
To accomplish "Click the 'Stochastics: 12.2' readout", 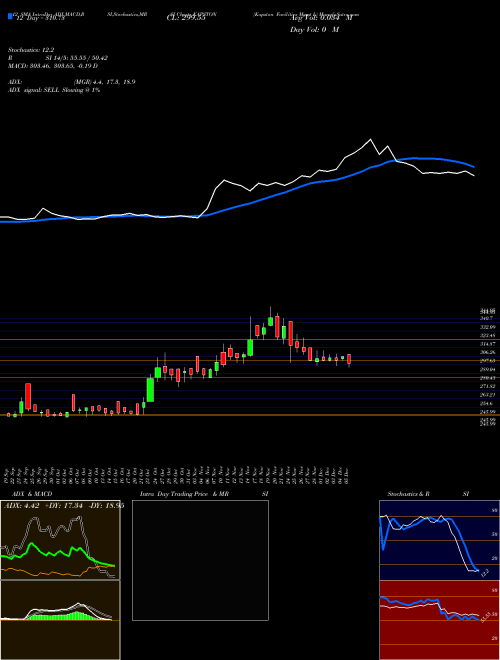I will coord(31,50).
